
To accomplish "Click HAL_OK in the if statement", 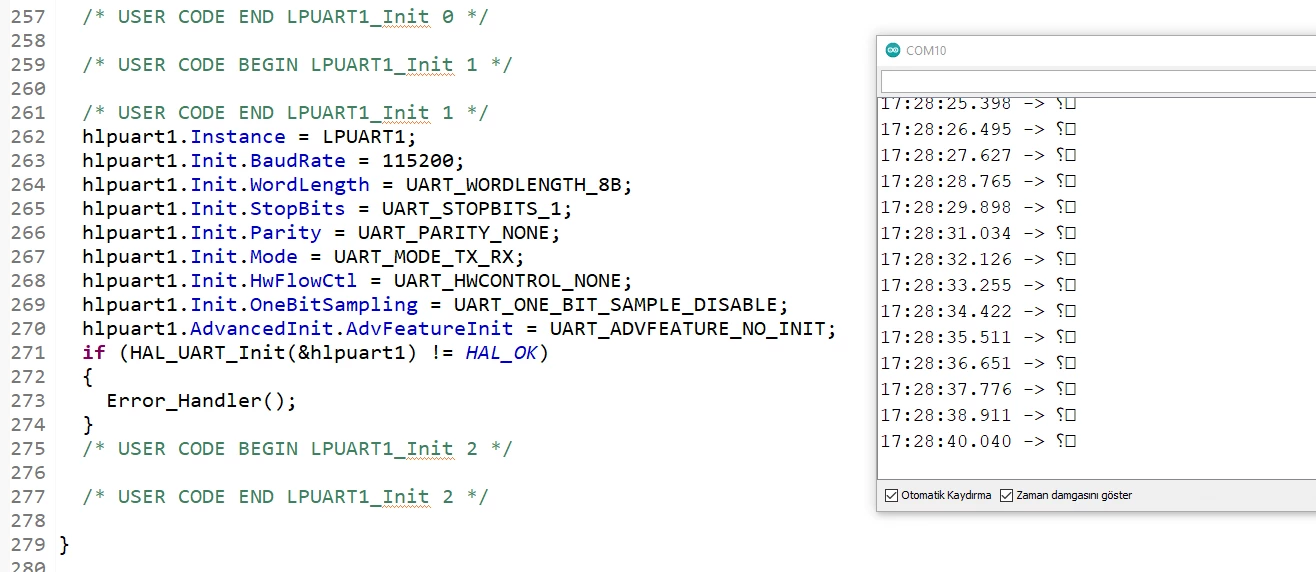I will [501, 353].
